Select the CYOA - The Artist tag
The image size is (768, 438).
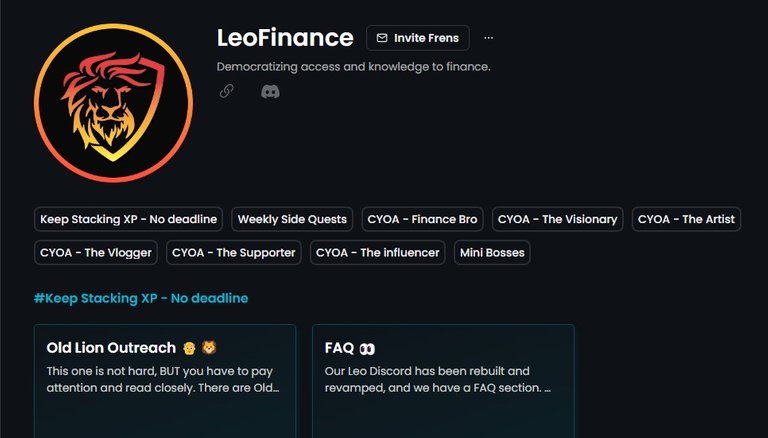(x=686, y=219)
